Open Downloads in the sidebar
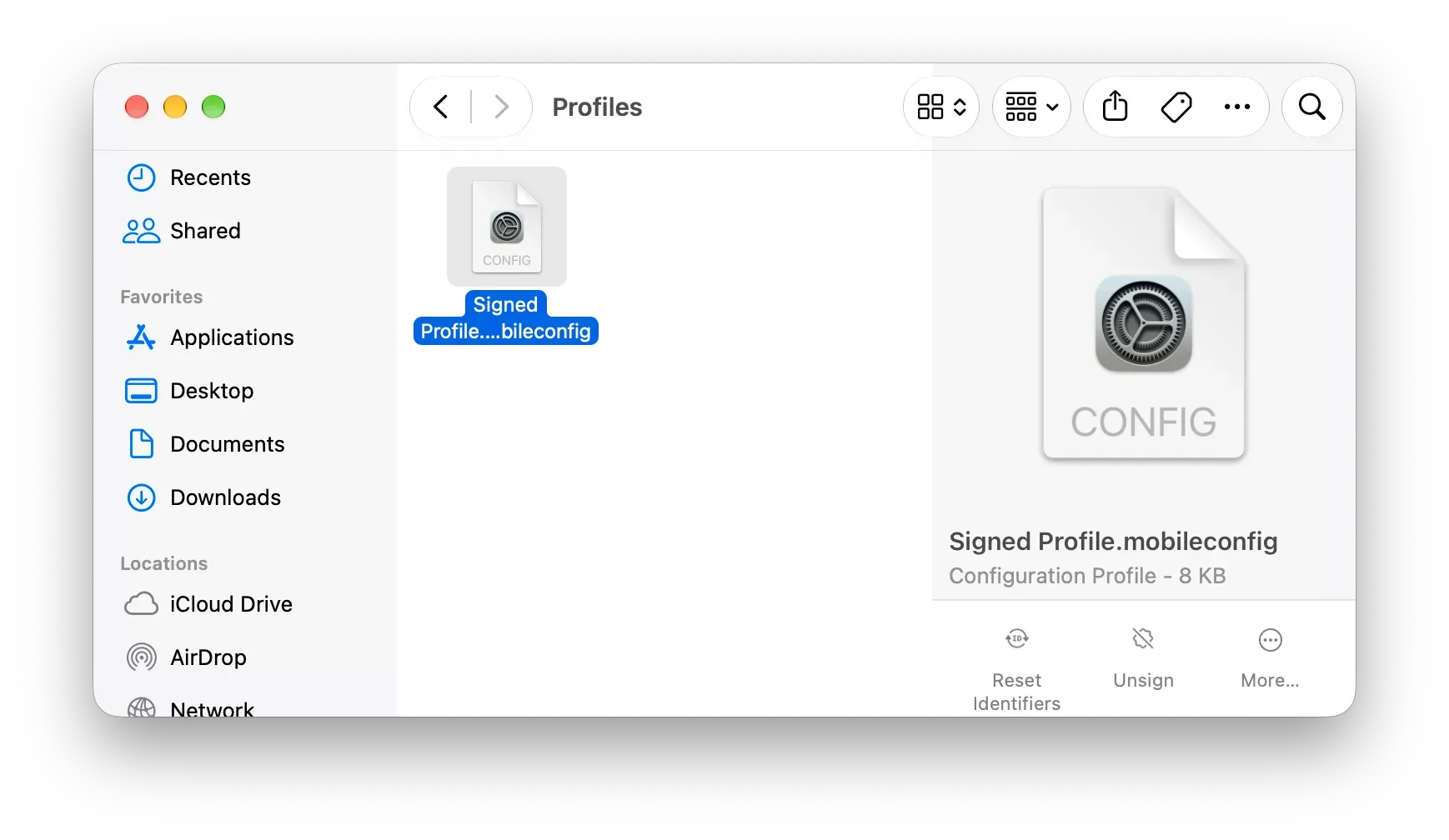1449x840 pixels. coord(203,497)
